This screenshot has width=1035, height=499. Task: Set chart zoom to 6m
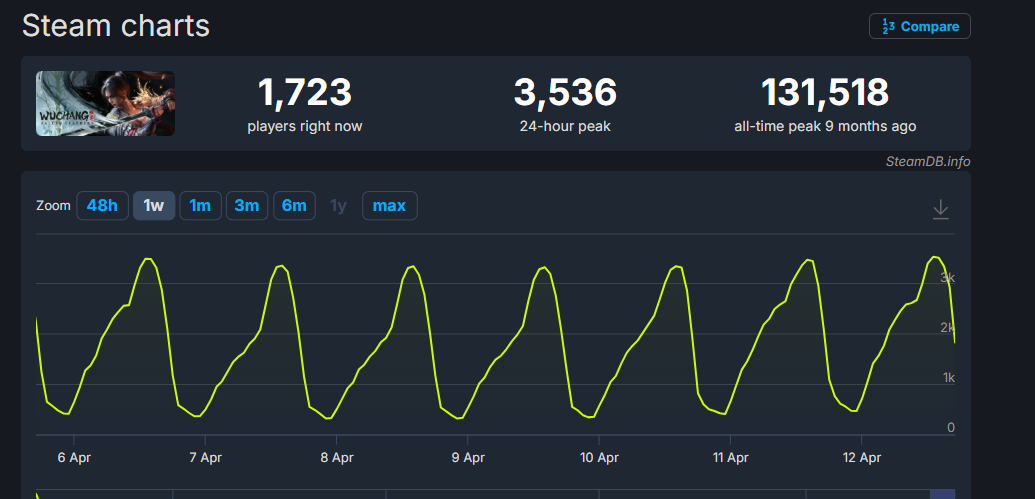(294, 205)
